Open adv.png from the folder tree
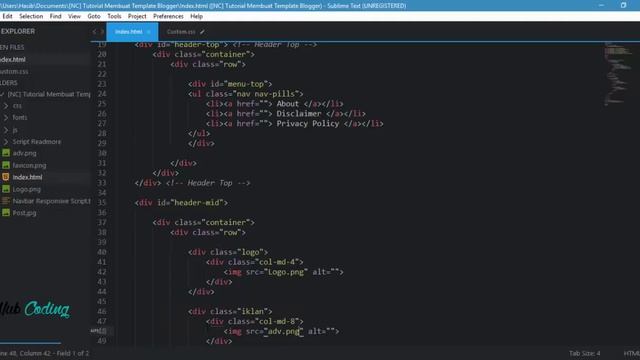This screenshot has width=640, height=360. (24, 153)
